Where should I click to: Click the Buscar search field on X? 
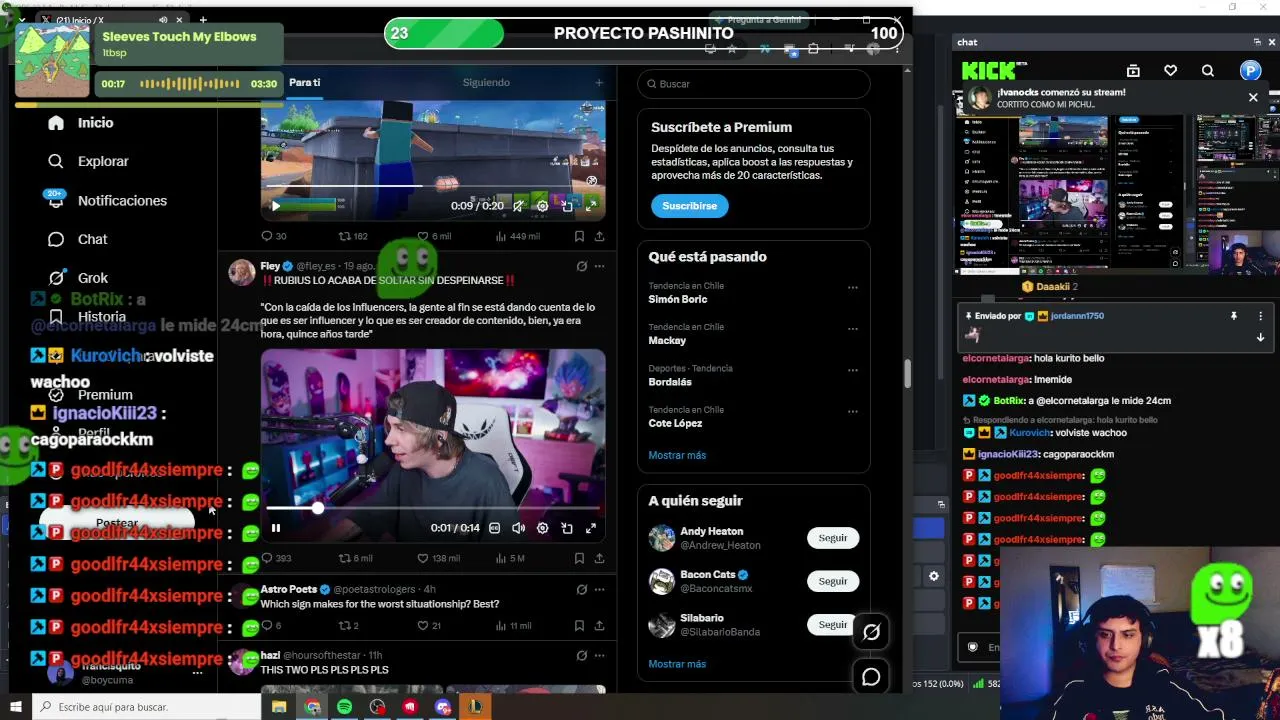tap(754, 84)
